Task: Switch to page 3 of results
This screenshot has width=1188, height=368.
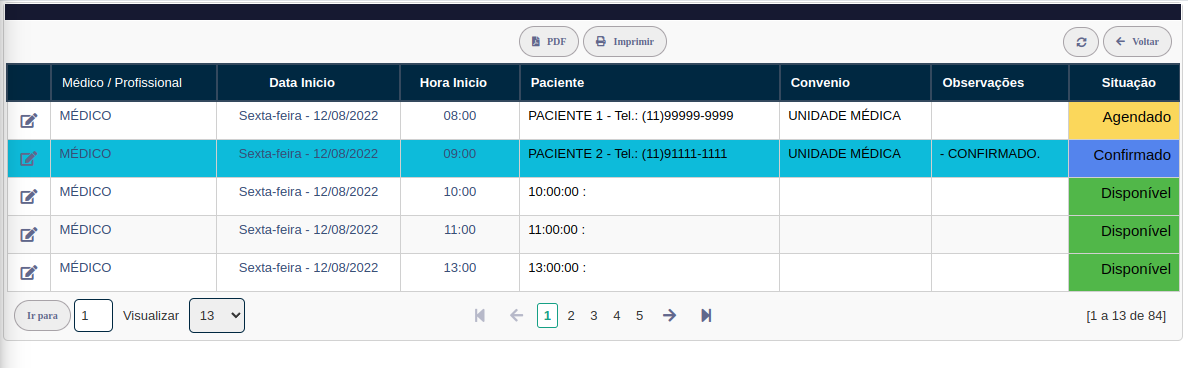Action: tap(594, 316)
